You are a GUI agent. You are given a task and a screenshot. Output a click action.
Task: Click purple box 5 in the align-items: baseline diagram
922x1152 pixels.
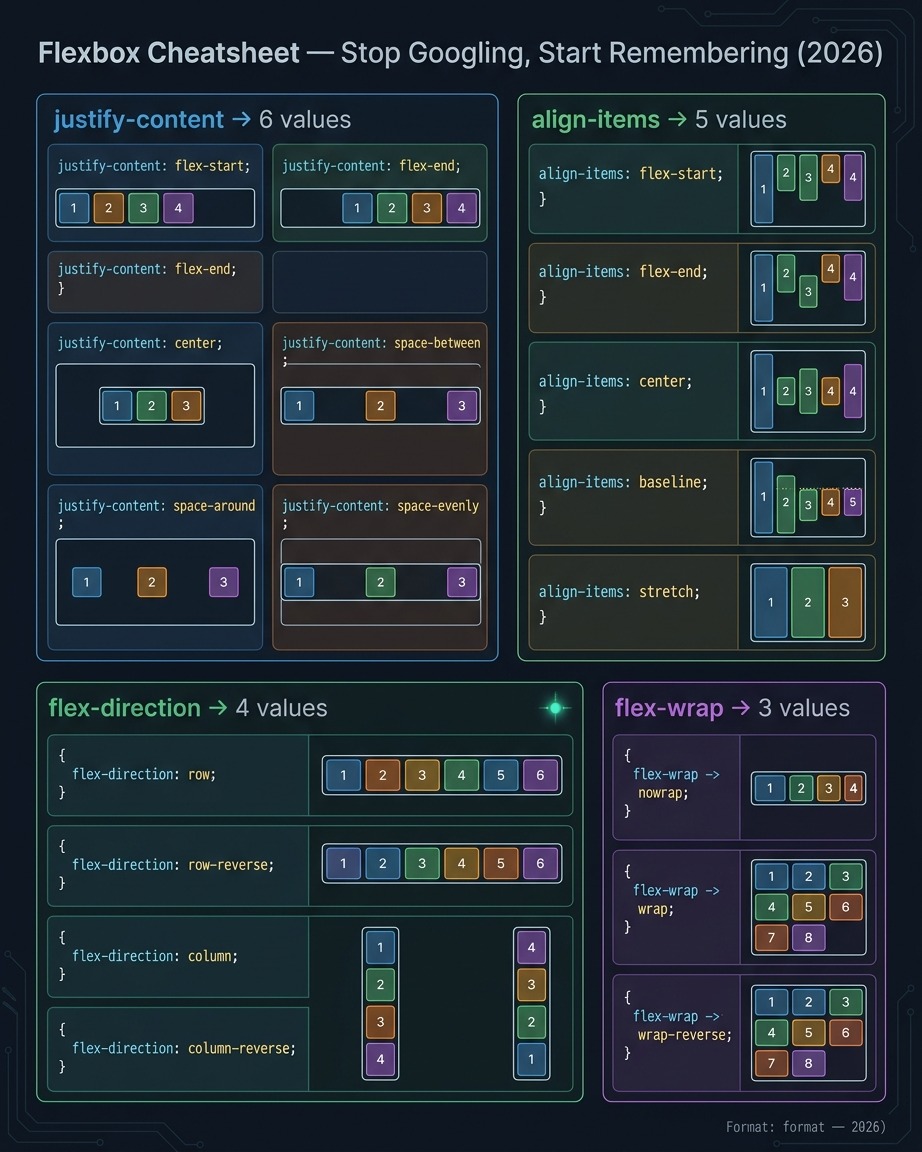[853, 503]
